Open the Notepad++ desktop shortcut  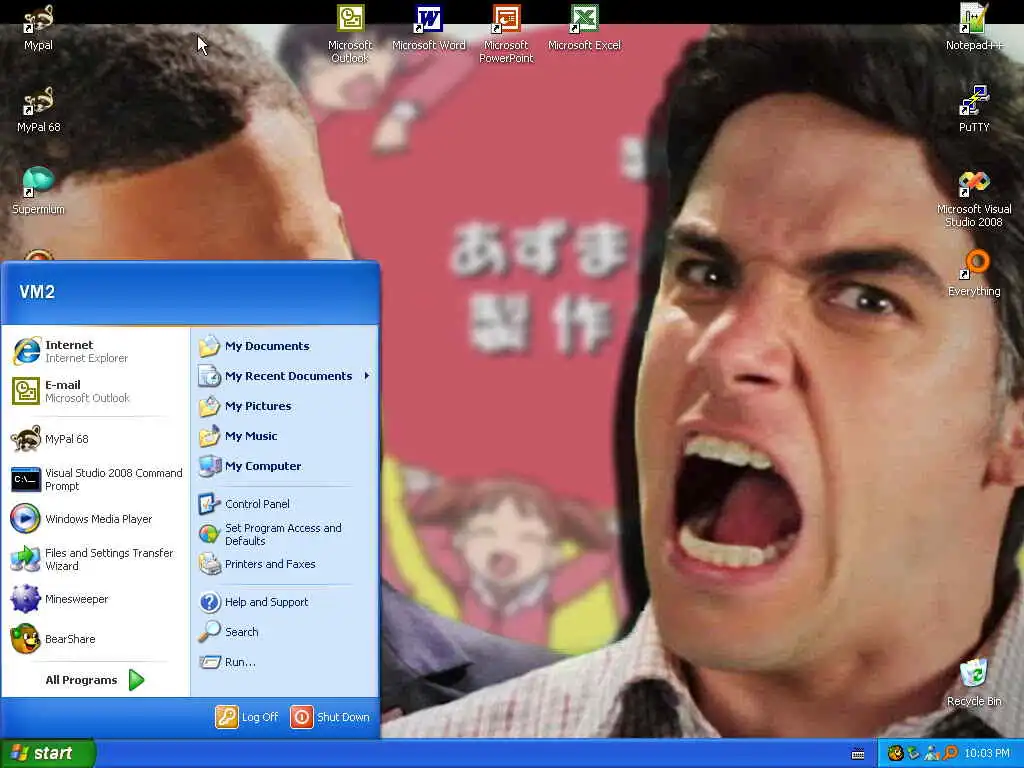[x=974, y=27]
